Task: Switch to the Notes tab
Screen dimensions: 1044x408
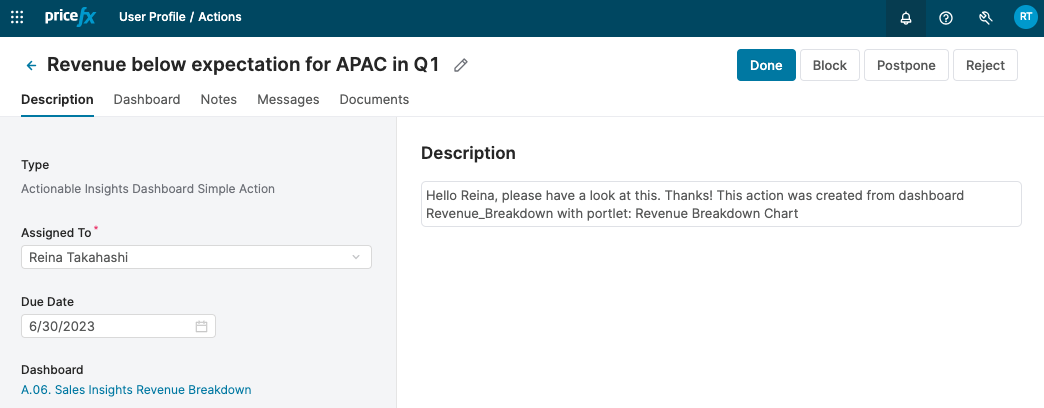Action: coord(219,100)
